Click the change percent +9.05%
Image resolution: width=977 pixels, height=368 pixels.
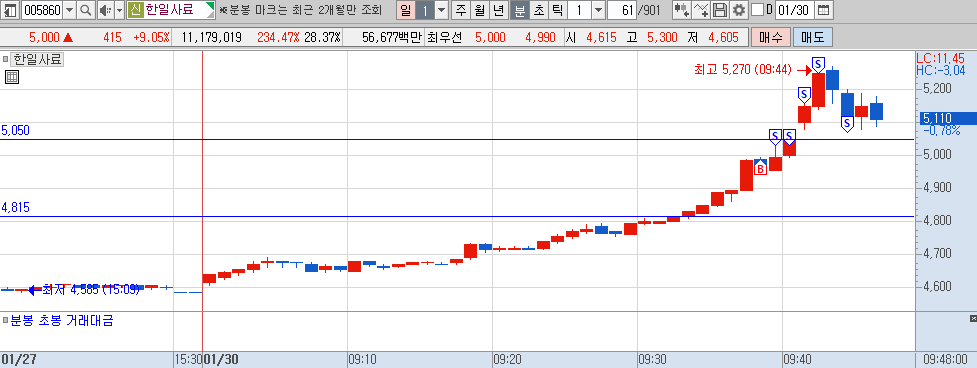point(151,38)
